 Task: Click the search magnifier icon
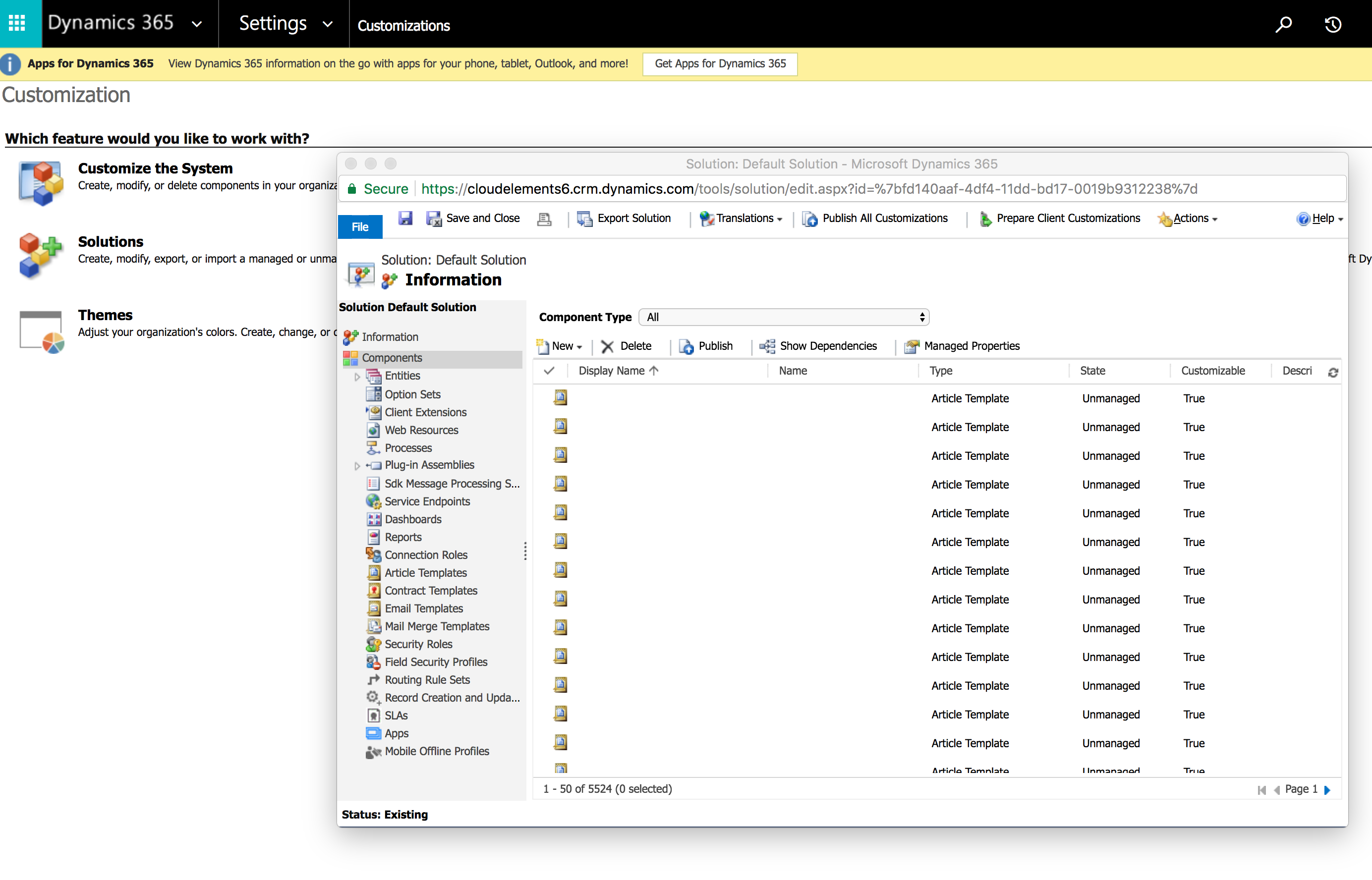pos(1283,24)
